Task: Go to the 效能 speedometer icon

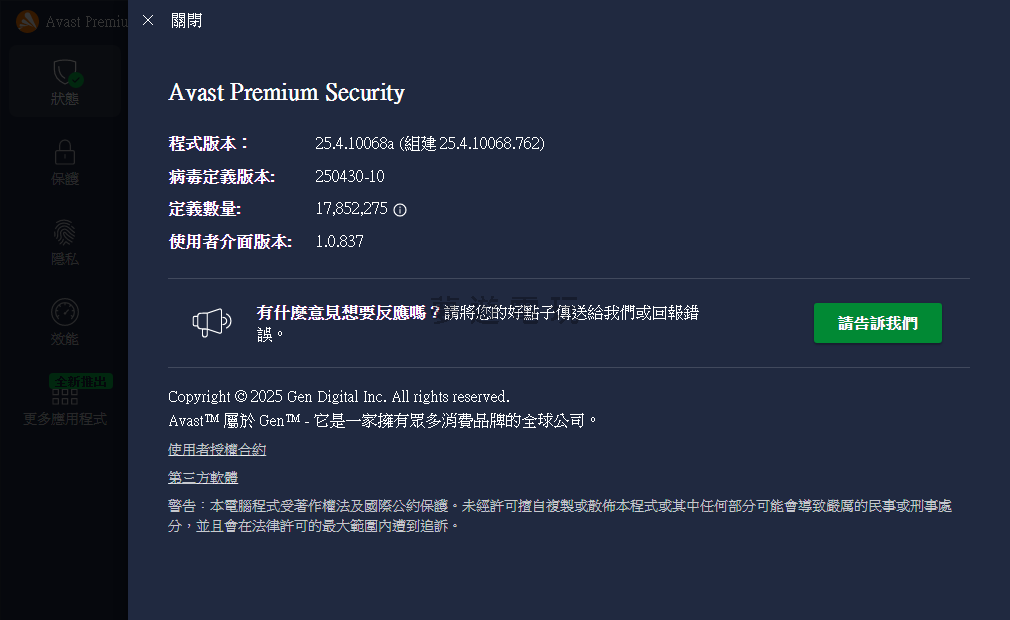Action: point(65,312)
